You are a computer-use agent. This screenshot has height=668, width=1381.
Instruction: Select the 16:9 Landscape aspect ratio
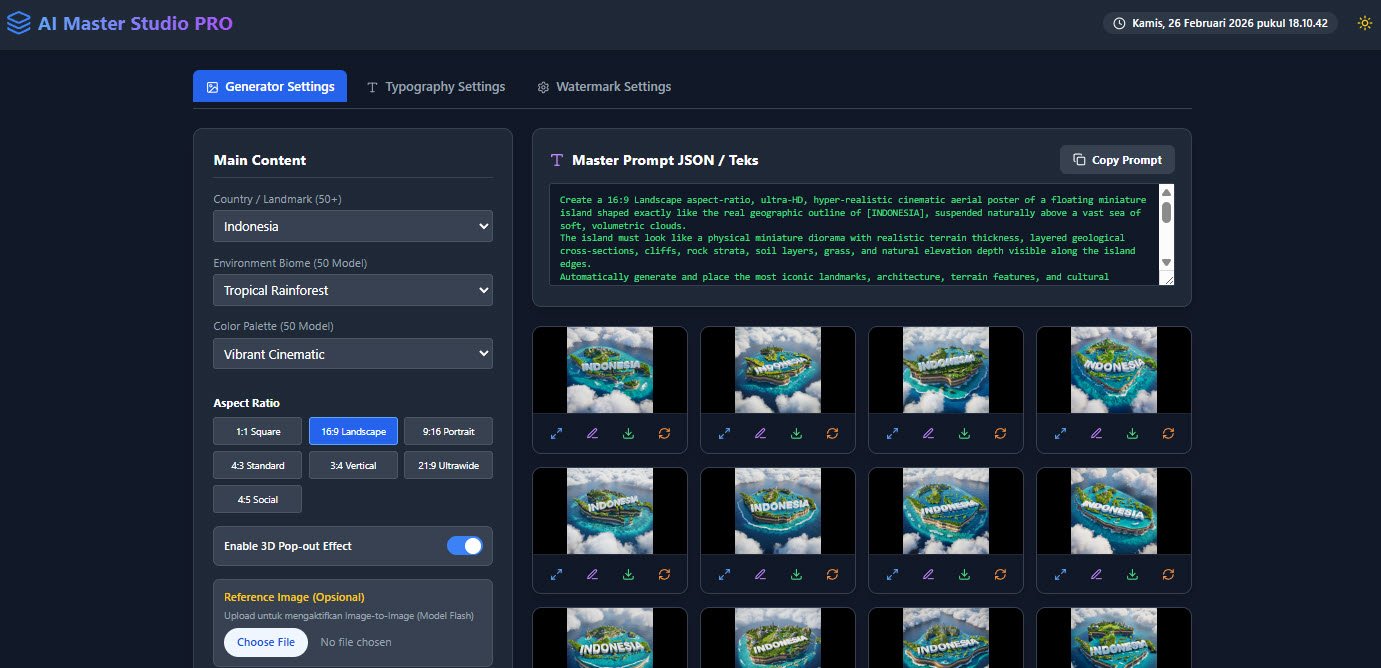tap(353, 432)
